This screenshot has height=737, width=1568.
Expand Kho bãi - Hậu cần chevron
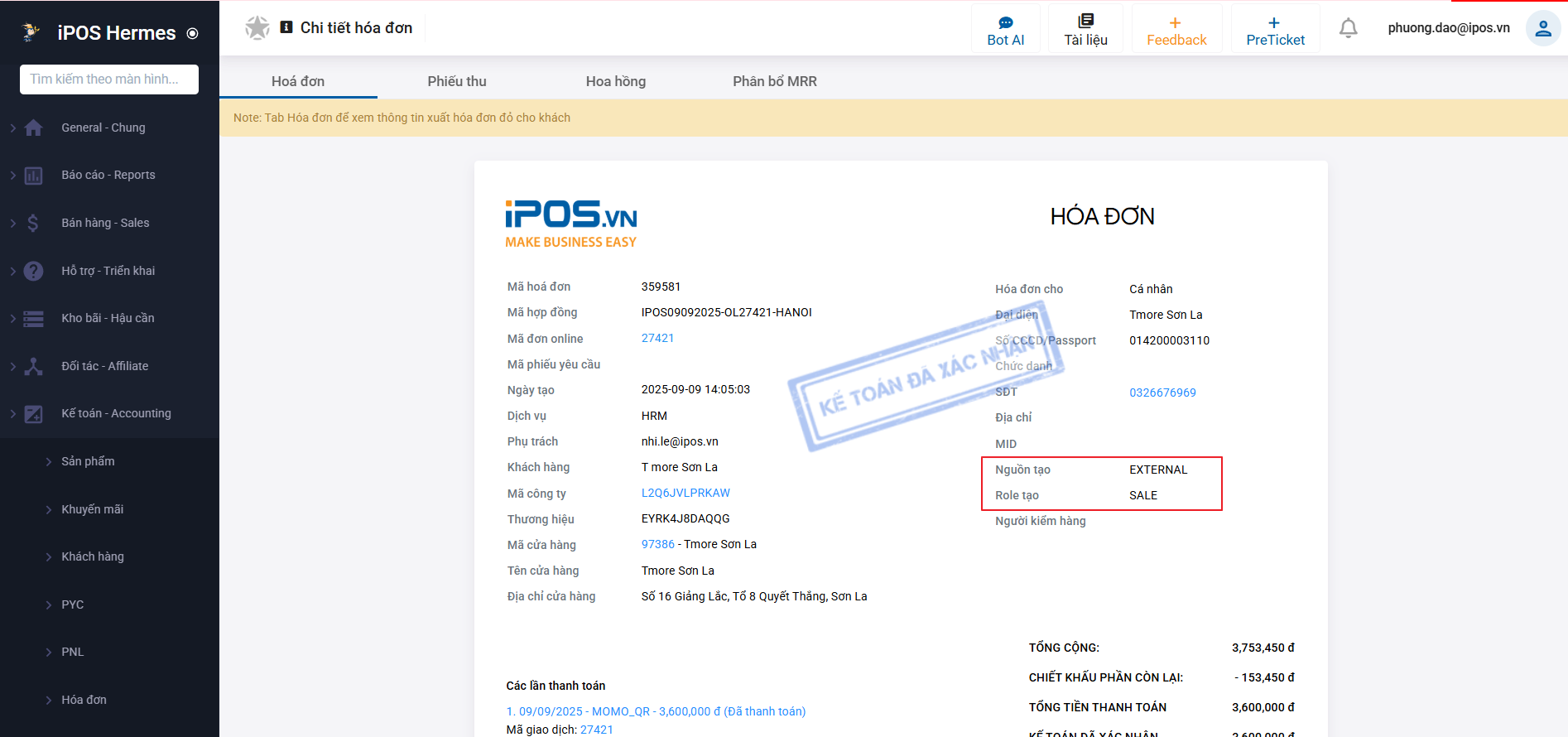pos(13,319)
